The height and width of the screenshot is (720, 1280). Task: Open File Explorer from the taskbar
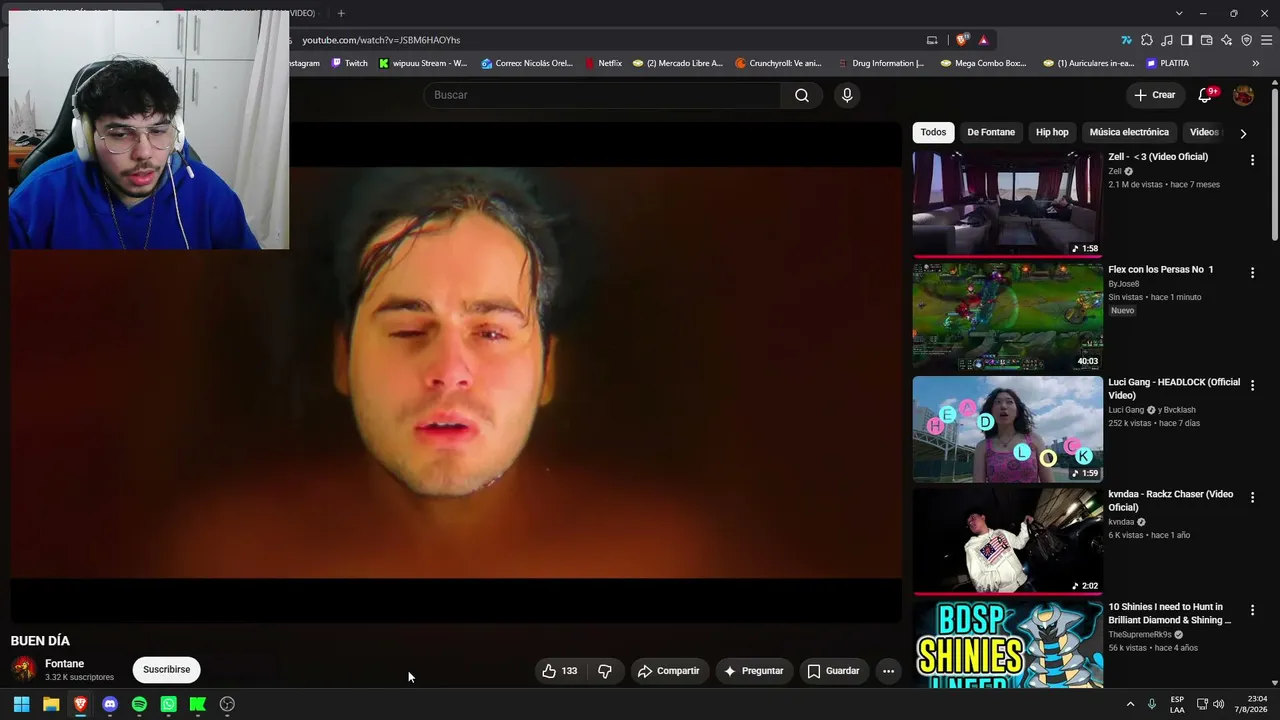pos(51,704)
